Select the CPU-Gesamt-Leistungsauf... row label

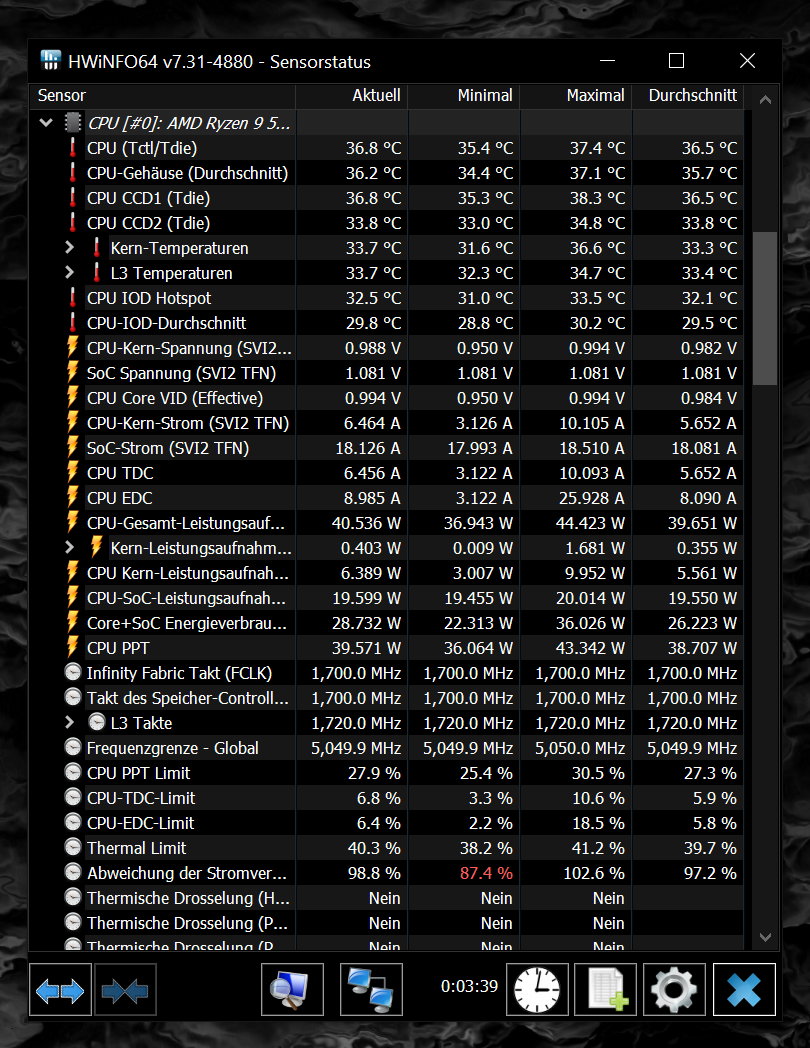click(x=186, y=523)
